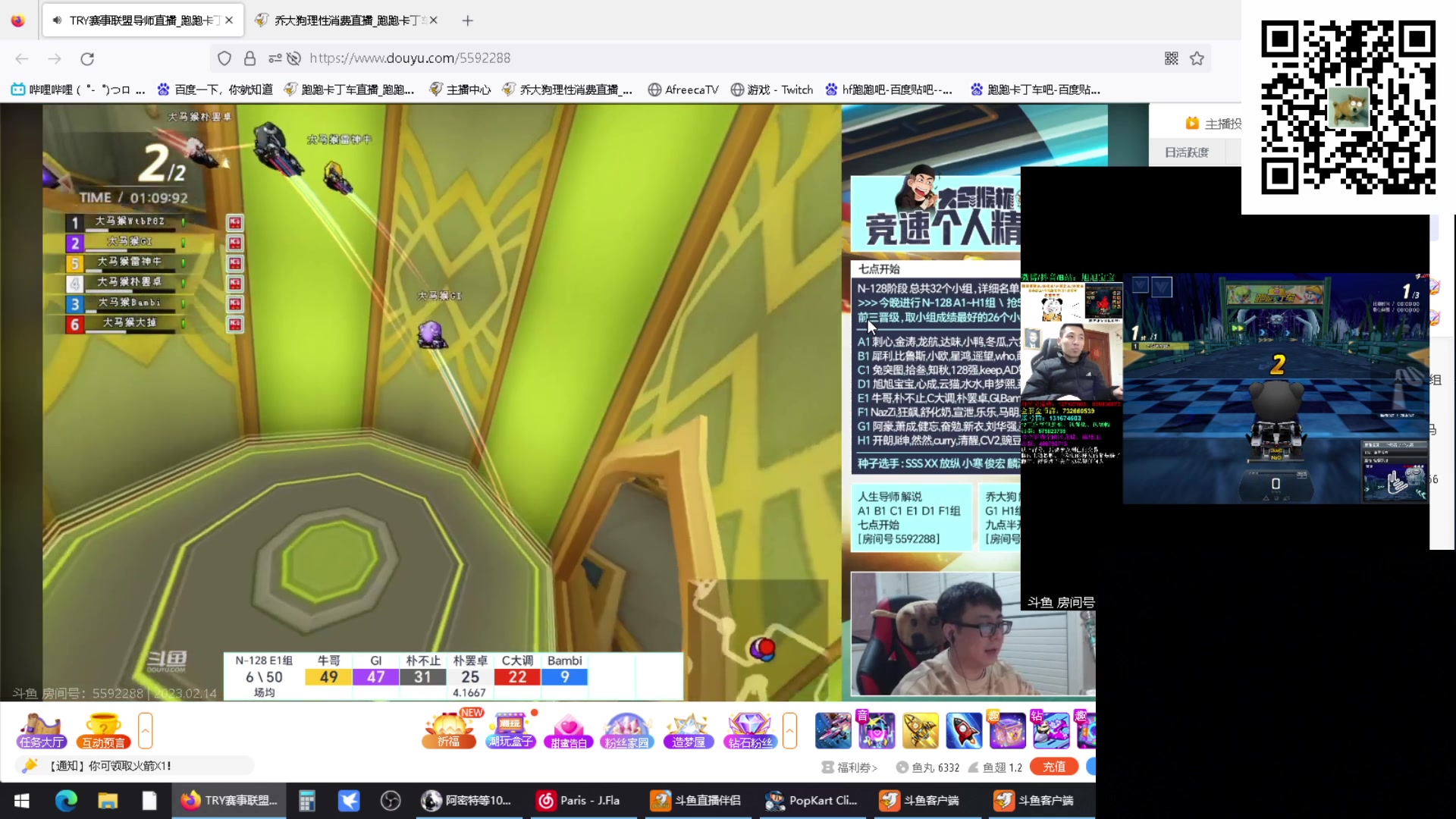Switch to the 乔大狗理性消费直播 tab
Viewport: 1456px width, 819px height.
click(x=345, y=20)
